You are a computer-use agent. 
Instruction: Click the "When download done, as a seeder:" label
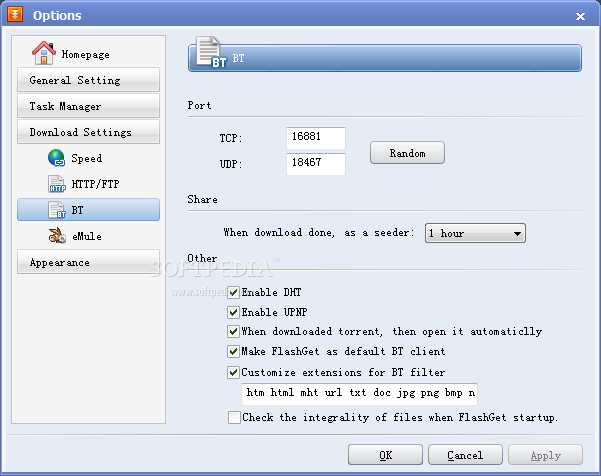(x=319, y=233)
